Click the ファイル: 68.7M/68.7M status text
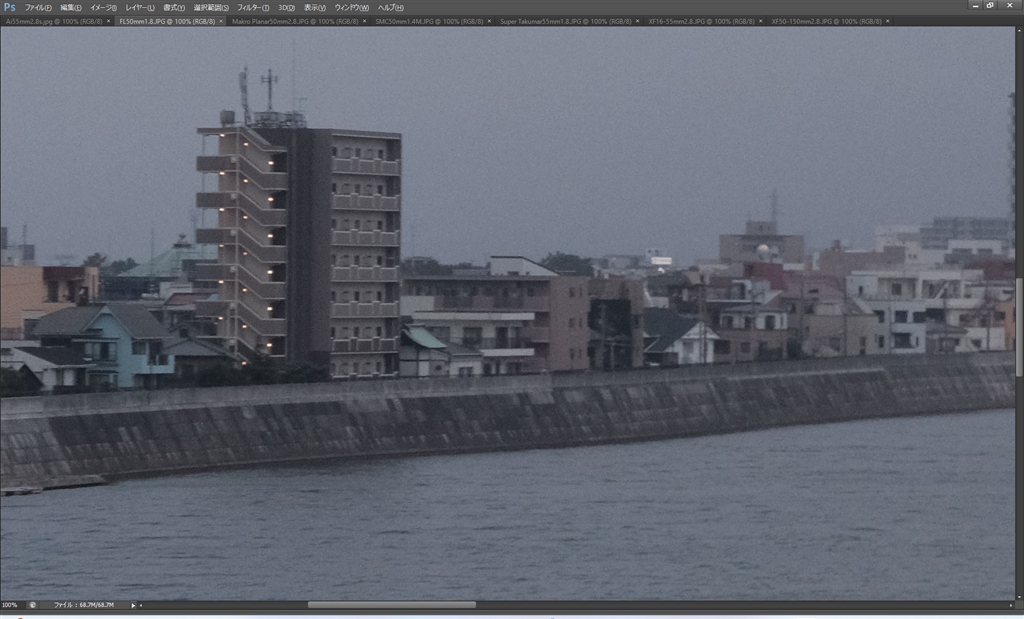This screenshot has width=1024, height=619. pyautogui.click(x=84, y=605)
